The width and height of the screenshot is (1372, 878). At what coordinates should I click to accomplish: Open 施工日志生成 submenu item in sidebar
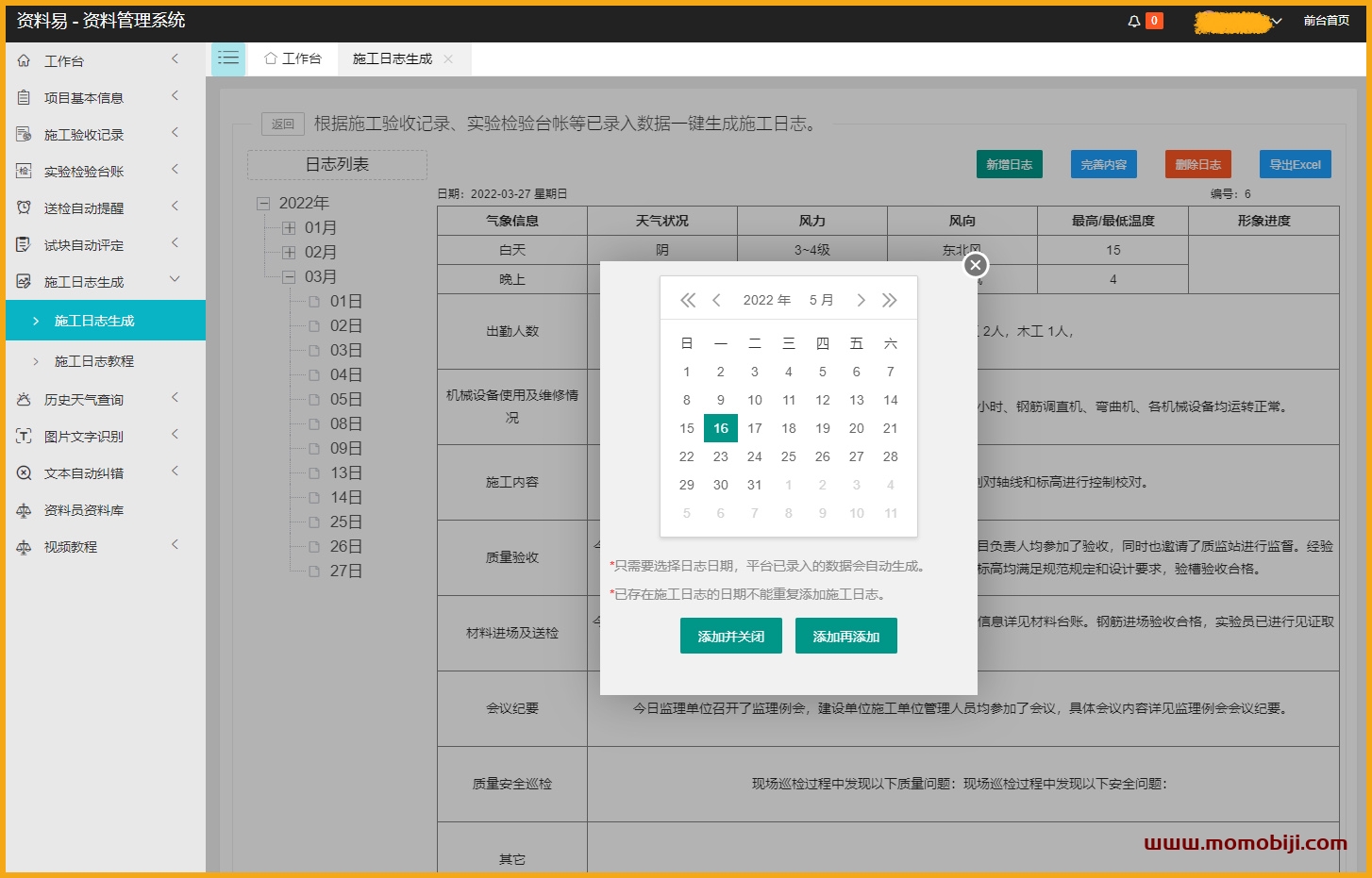(106, 321)
